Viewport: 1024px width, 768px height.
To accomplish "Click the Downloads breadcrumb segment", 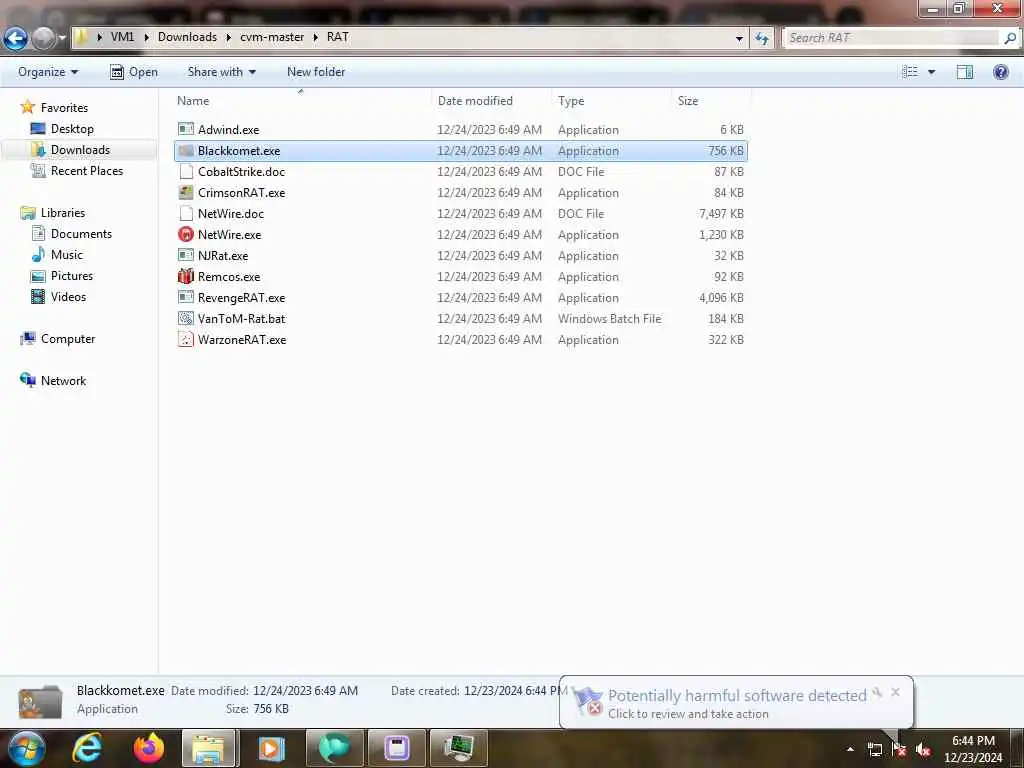I will point(187,37).
